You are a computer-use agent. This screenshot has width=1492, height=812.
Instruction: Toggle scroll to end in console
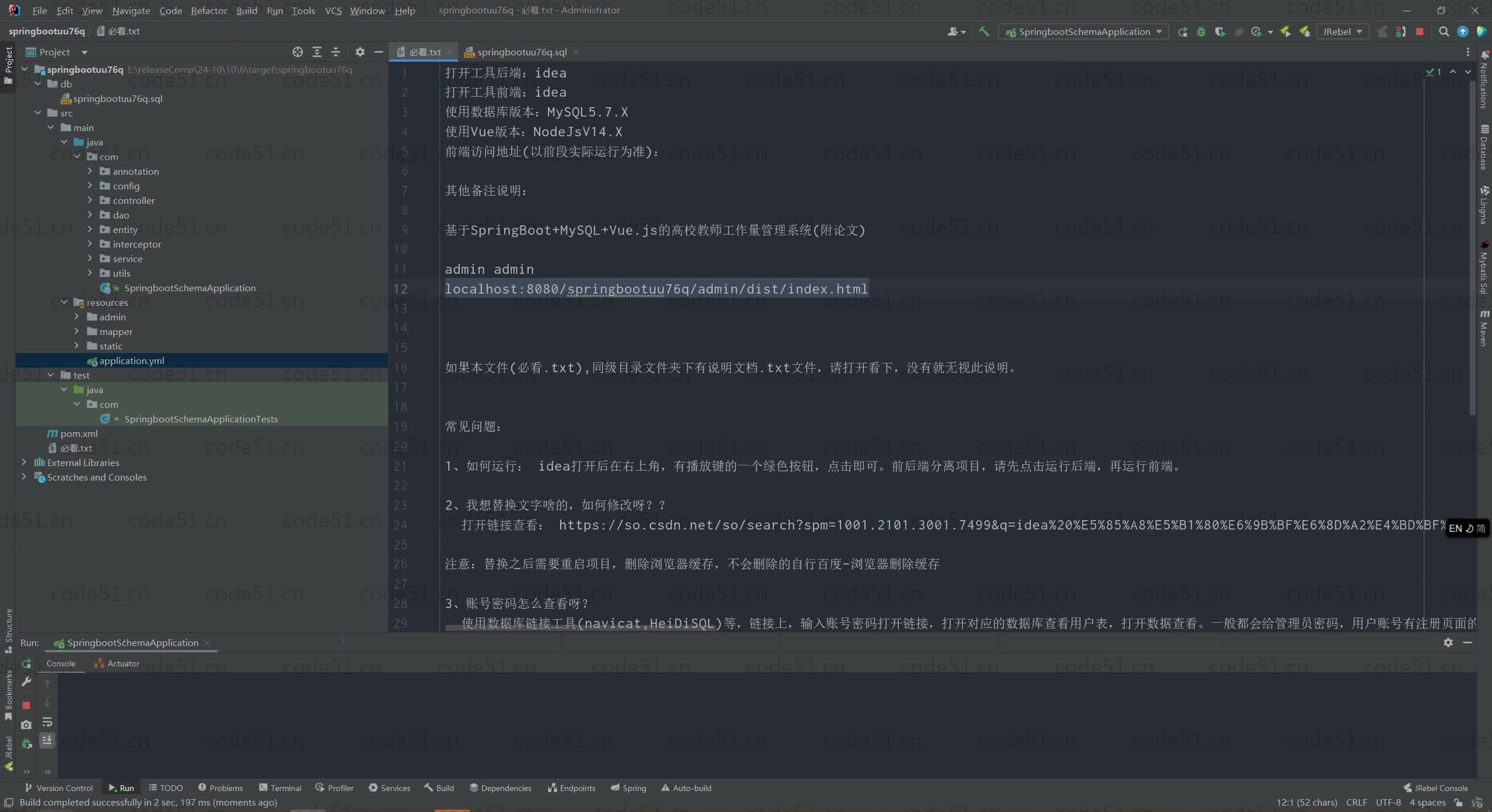(x=47, y=740)
